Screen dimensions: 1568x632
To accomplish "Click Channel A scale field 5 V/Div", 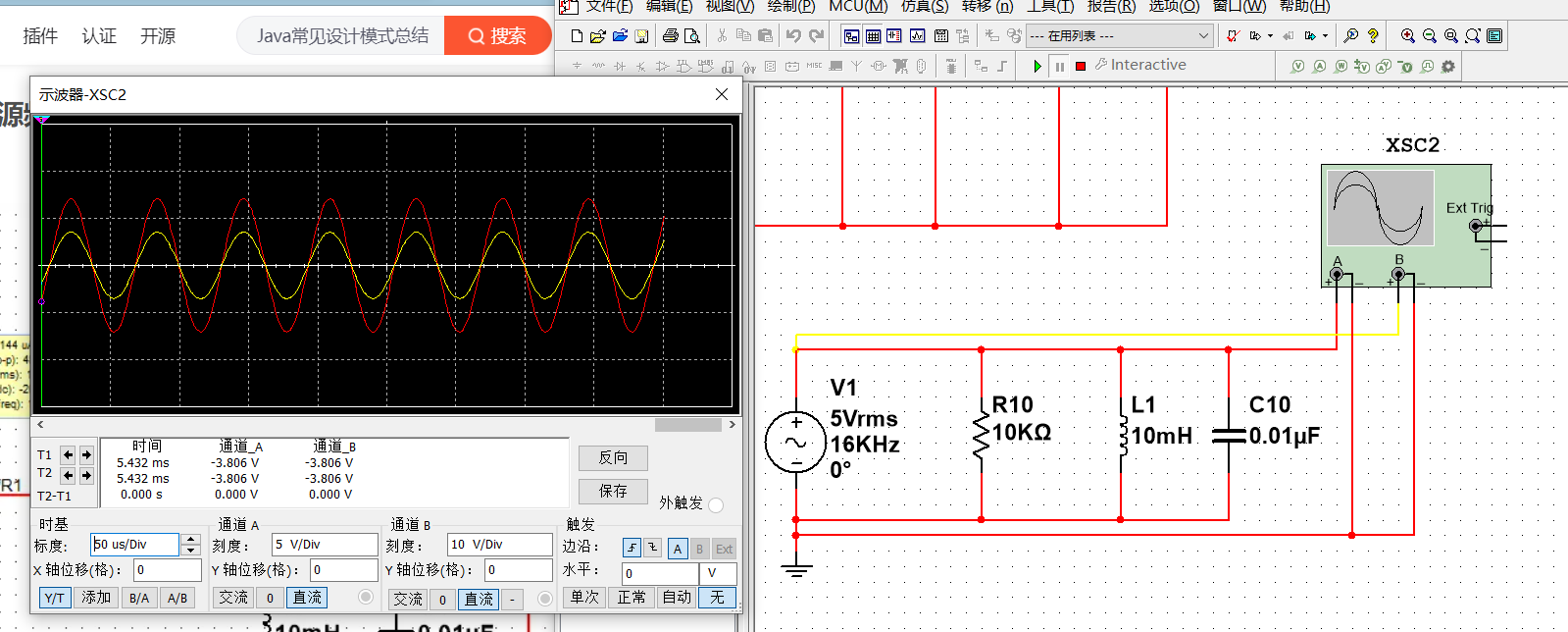I will (x=325, y=544).
